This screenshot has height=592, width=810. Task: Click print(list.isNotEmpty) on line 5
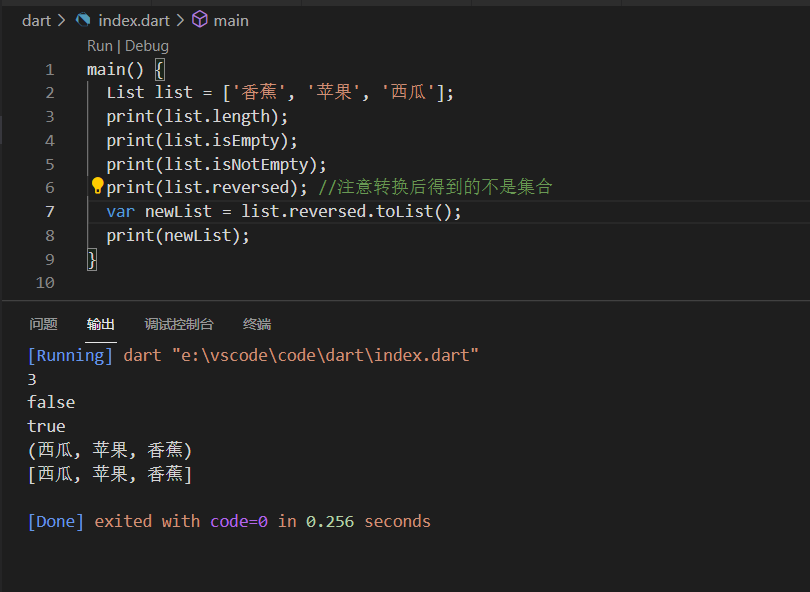pyautogui.click(x=216, y=164)
